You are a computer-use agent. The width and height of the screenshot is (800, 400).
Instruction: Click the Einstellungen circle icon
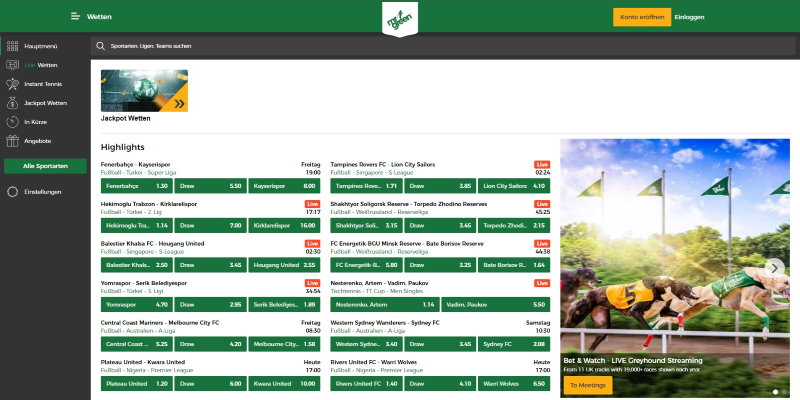pos(13,192)
